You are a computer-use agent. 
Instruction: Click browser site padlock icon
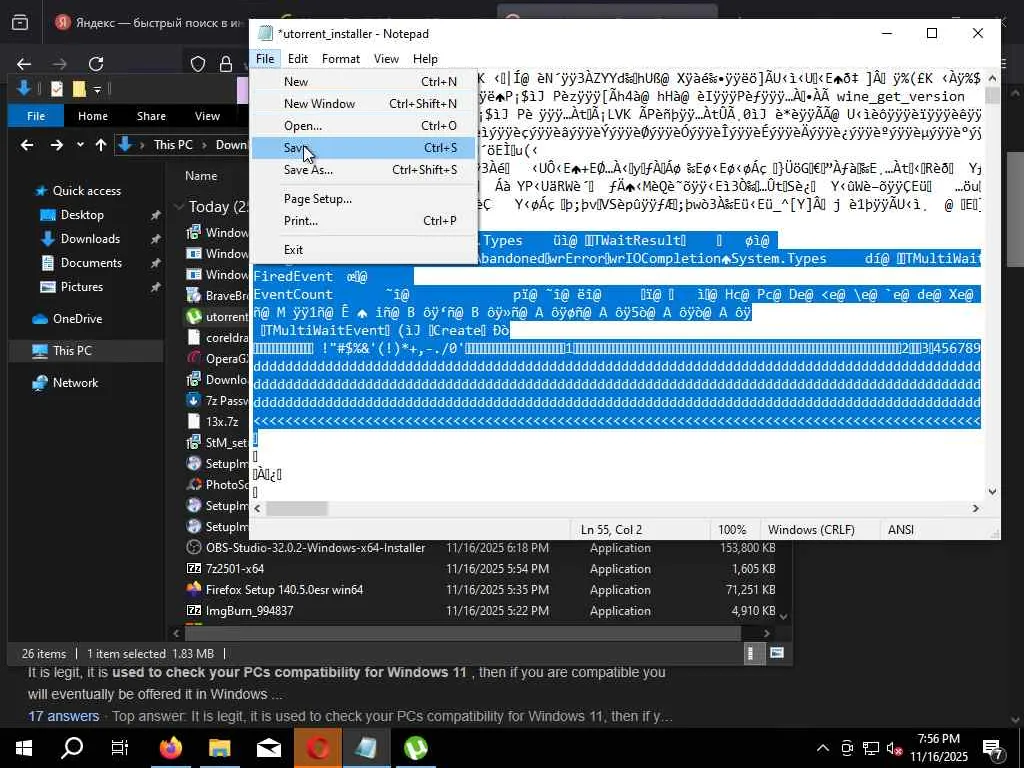pyautogui.click(x=226, y=63)
